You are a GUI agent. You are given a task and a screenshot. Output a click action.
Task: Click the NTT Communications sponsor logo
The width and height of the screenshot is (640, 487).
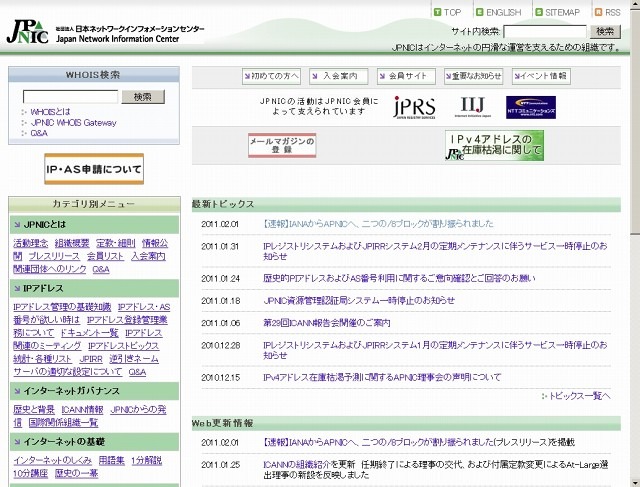click(531, 107)
